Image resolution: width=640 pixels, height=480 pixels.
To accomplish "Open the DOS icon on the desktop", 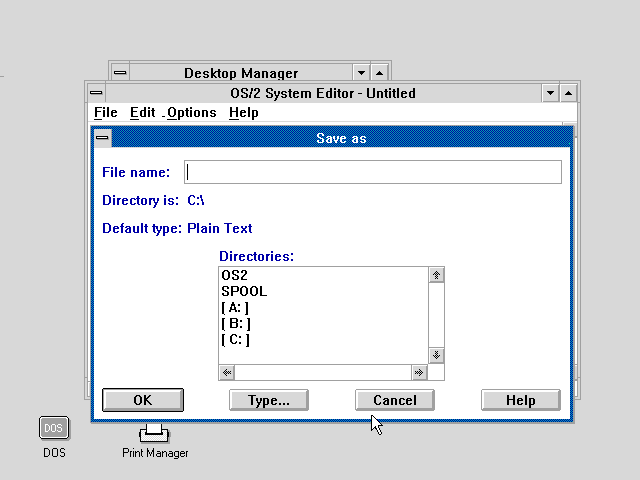I will 54,428.
